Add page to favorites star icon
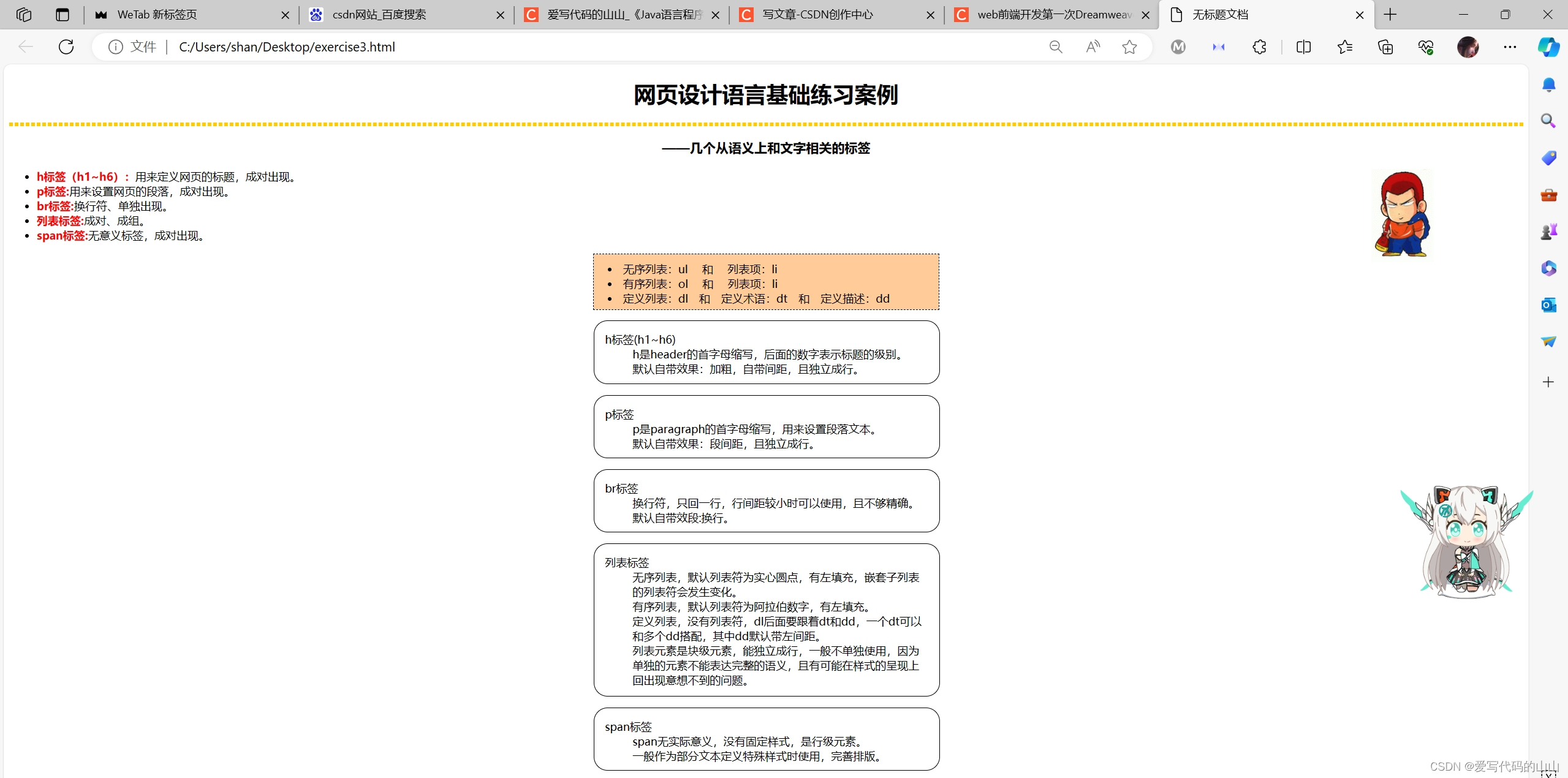Screen dimensions: 1568x778 point(1129,47)
